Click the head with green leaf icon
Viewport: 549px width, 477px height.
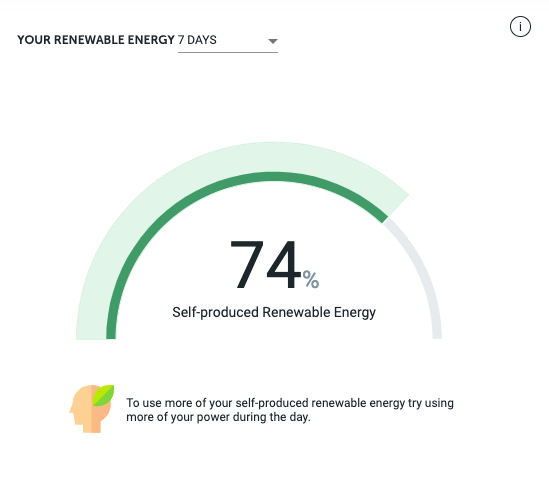click(92, 409)
